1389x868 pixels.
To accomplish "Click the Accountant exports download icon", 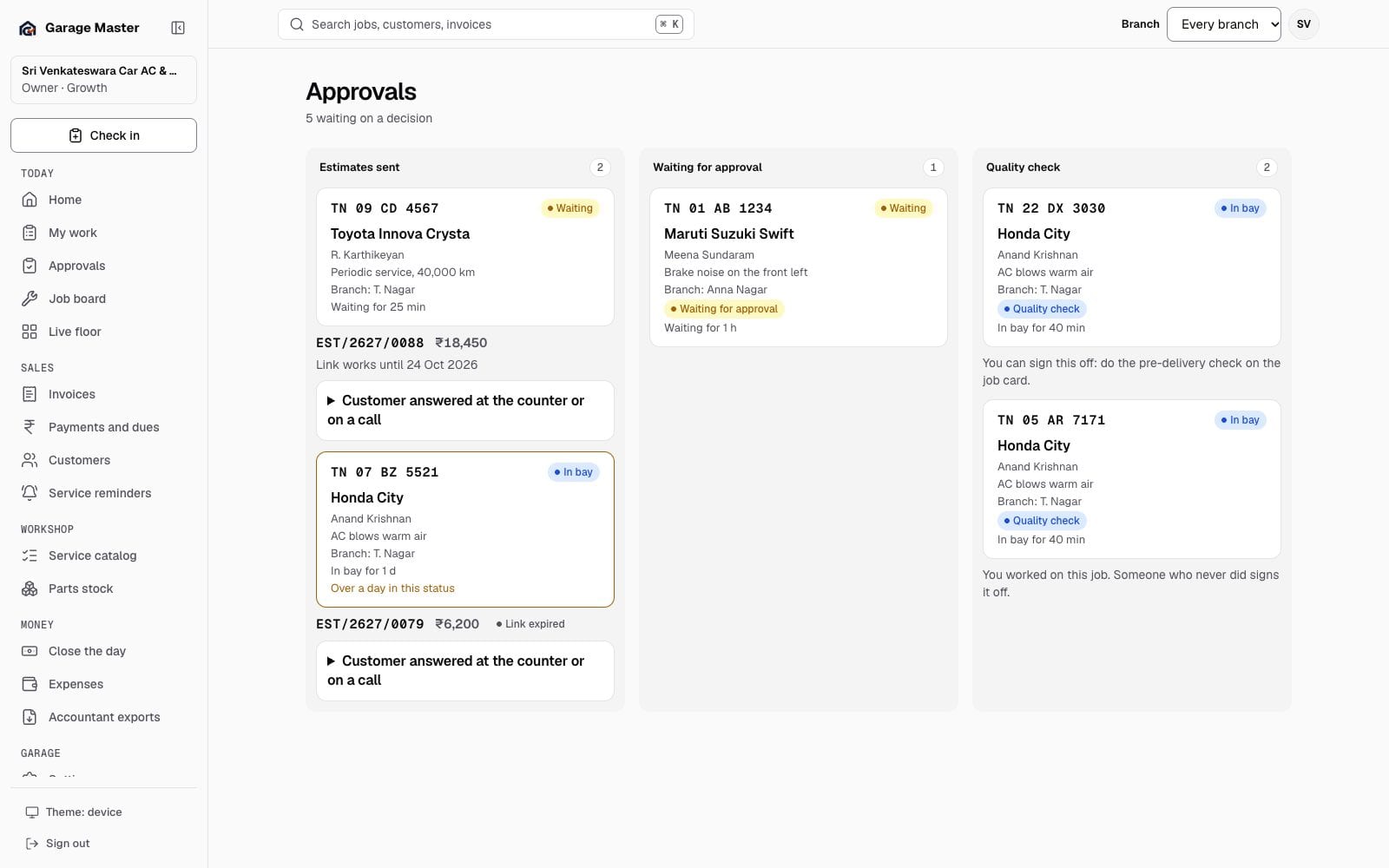I will [x=30, y=717].
